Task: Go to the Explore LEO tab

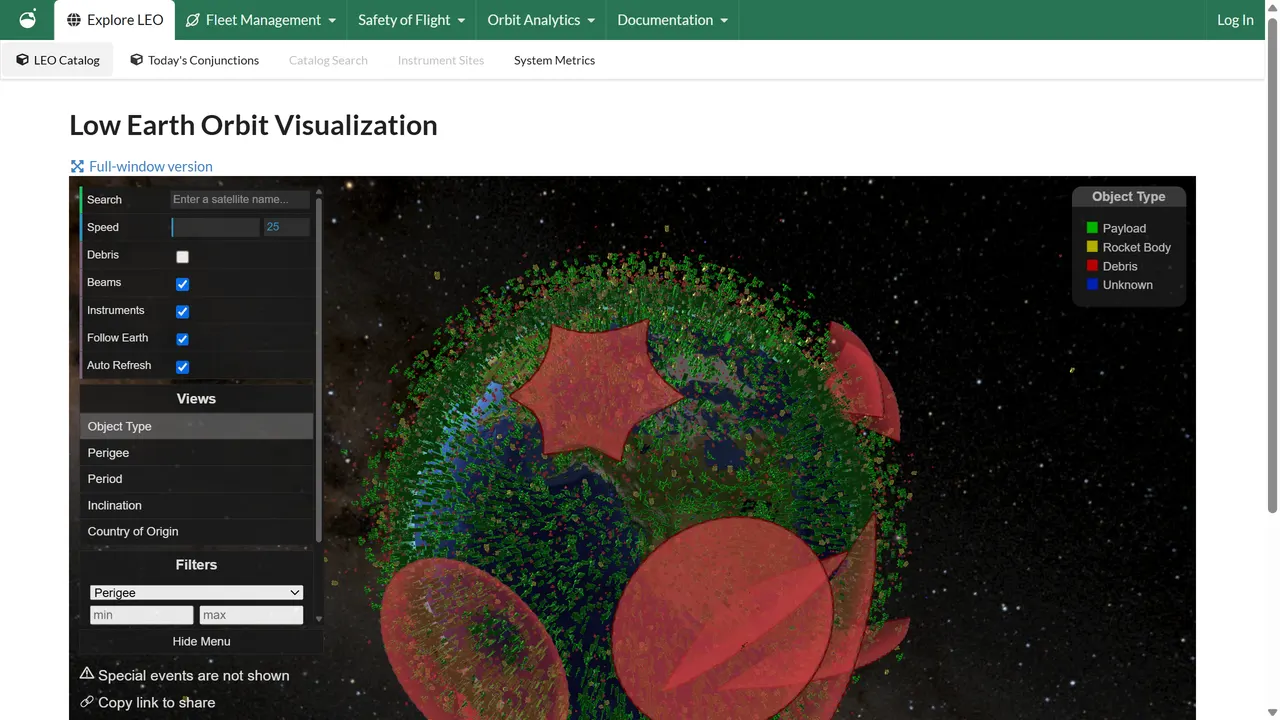Action: click(x=115, y=20)
